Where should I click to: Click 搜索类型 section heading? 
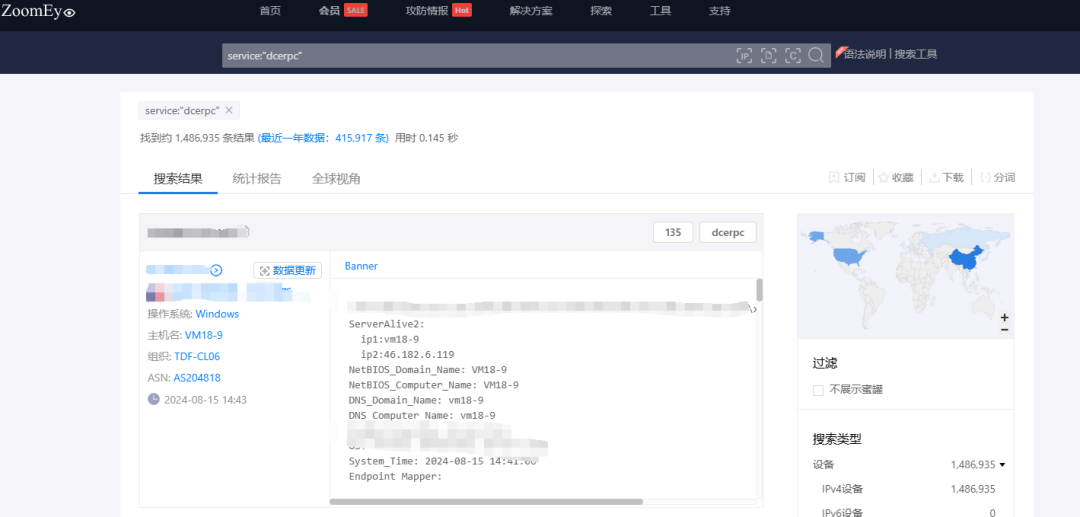[x=837, y=439]
